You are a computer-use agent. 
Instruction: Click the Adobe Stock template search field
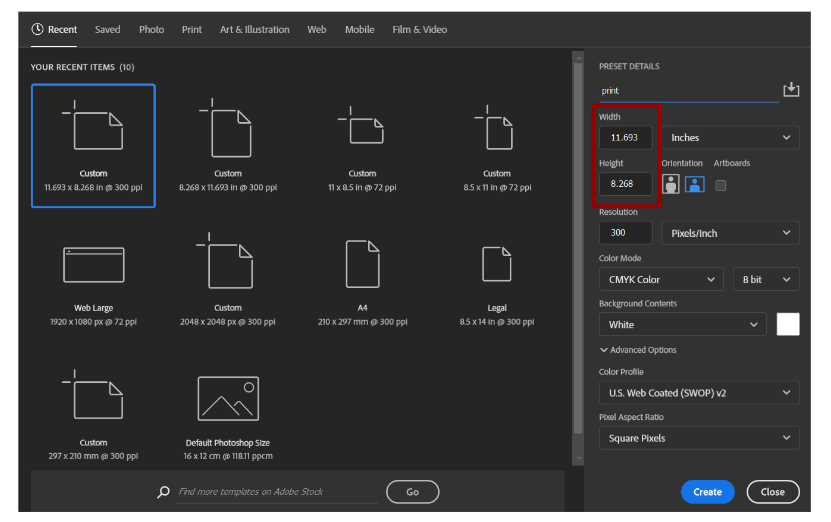(277, 492)
